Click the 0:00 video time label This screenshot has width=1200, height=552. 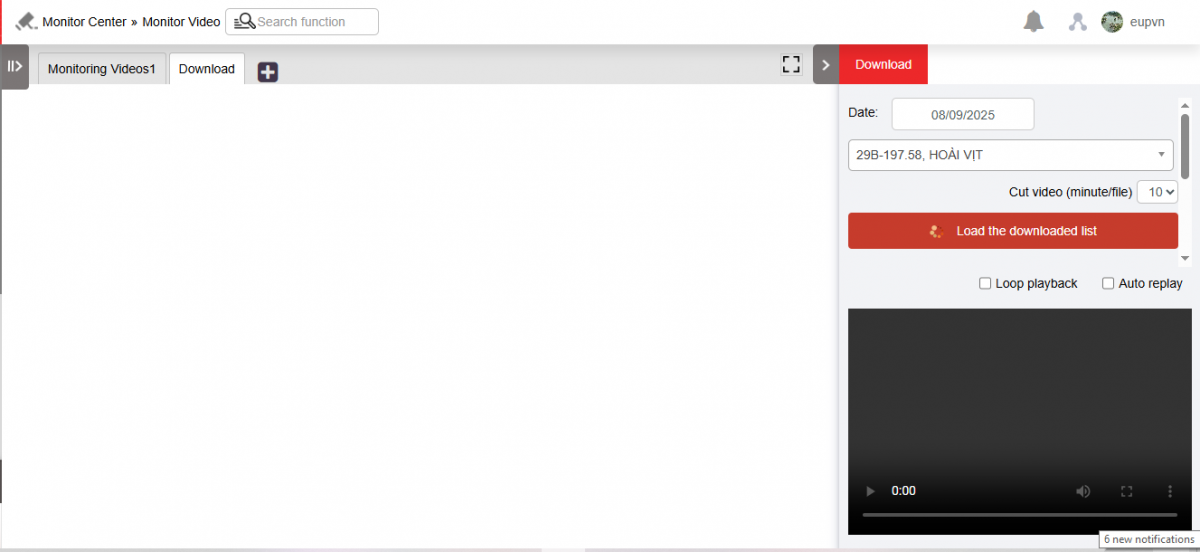click(903, 491)
